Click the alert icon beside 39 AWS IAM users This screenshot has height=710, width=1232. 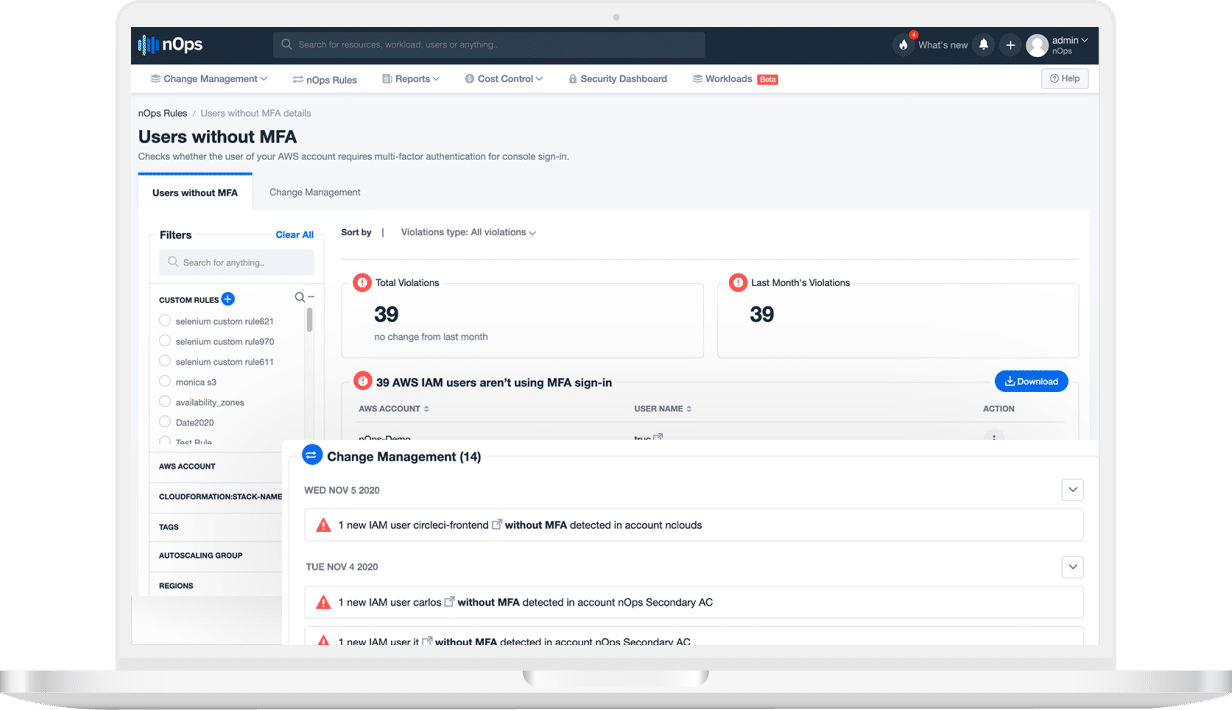(362, 381)
